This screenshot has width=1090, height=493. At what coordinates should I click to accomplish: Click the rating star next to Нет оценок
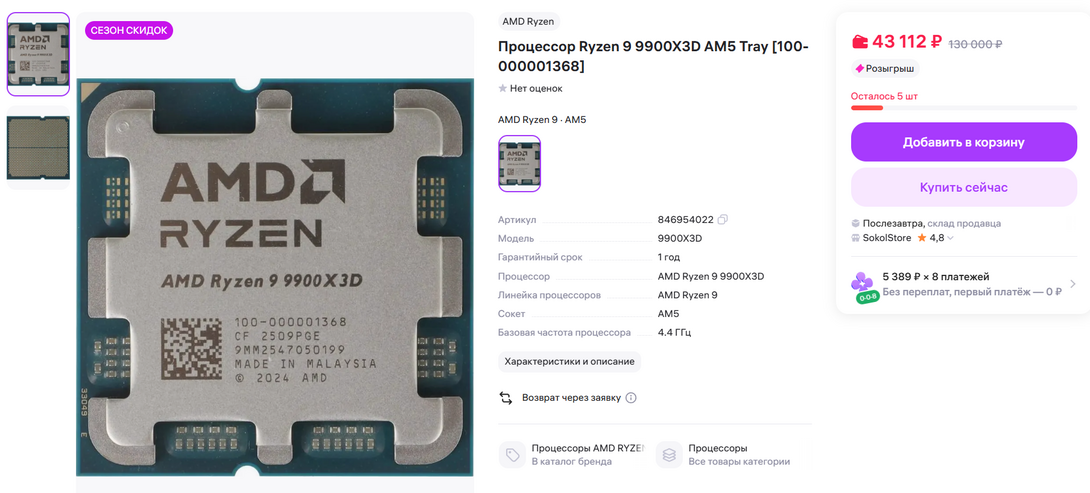coord(503,88)
